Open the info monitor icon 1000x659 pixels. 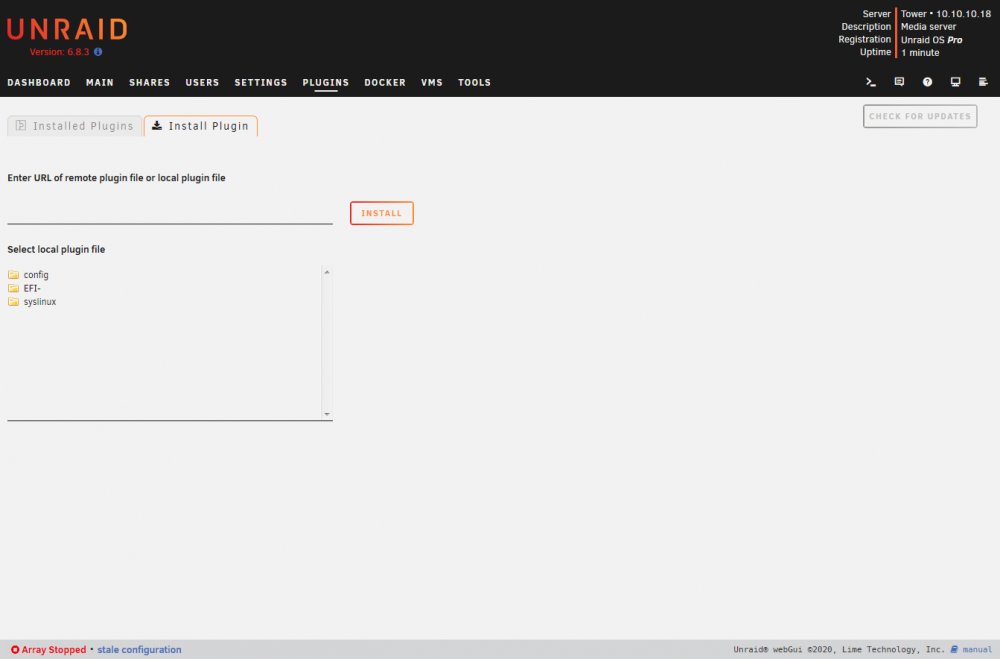pos(955,82)
